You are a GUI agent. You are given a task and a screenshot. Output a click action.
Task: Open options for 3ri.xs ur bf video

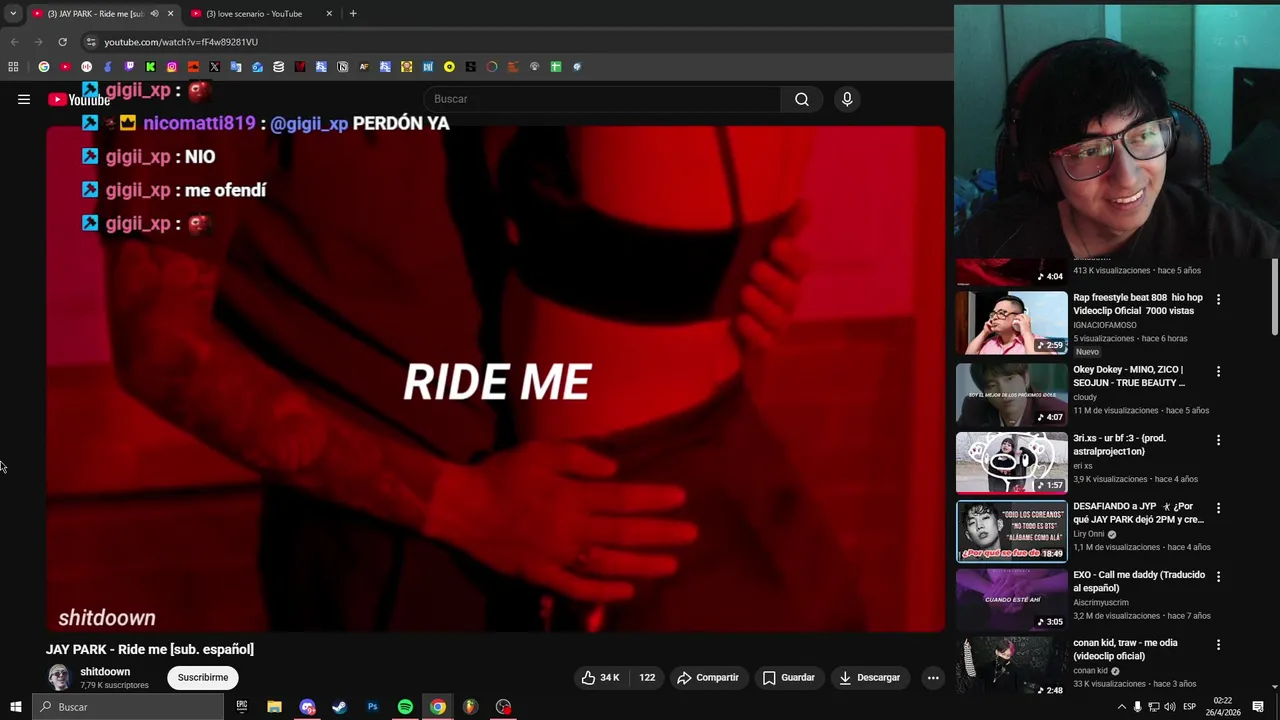click(x=1218, y=440)
